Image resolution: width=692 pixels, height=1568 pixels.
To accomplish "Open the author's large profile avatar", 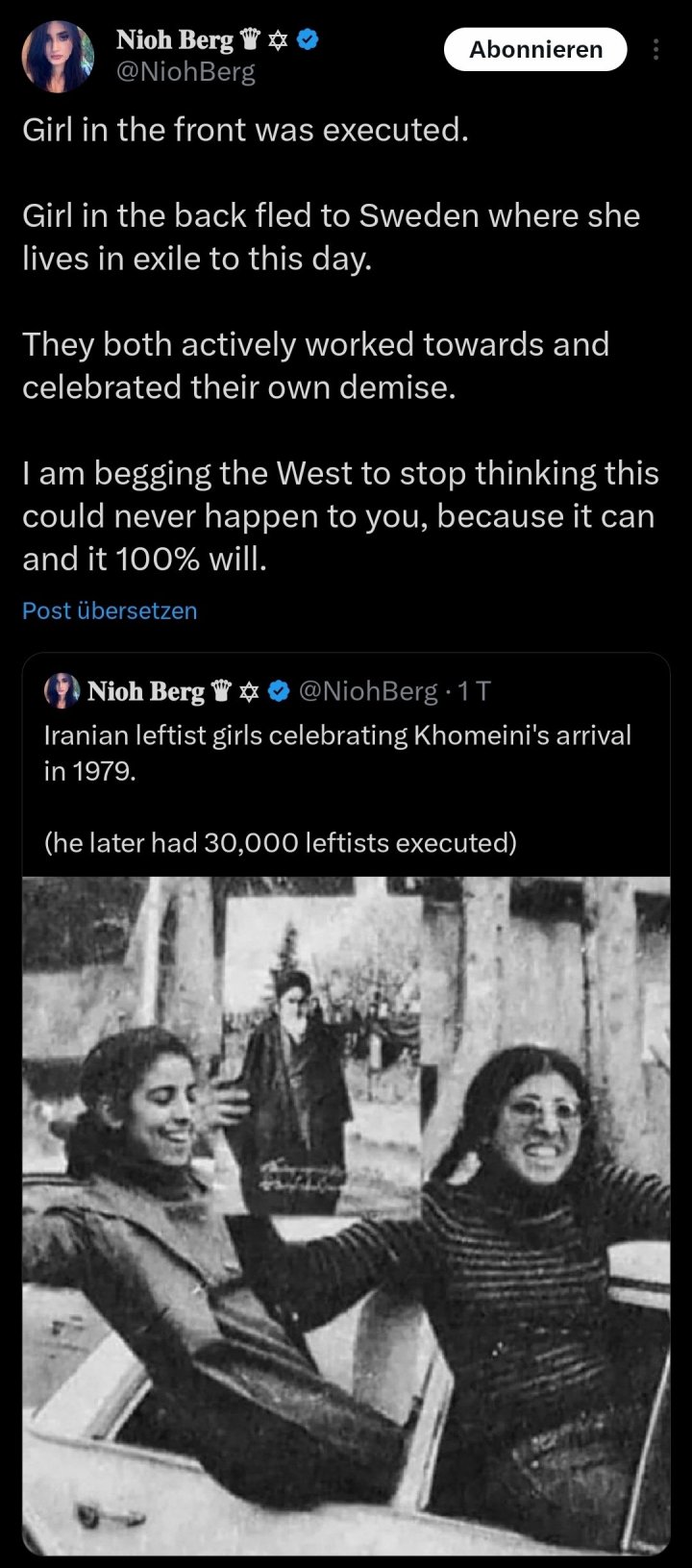I will point(58,56).
